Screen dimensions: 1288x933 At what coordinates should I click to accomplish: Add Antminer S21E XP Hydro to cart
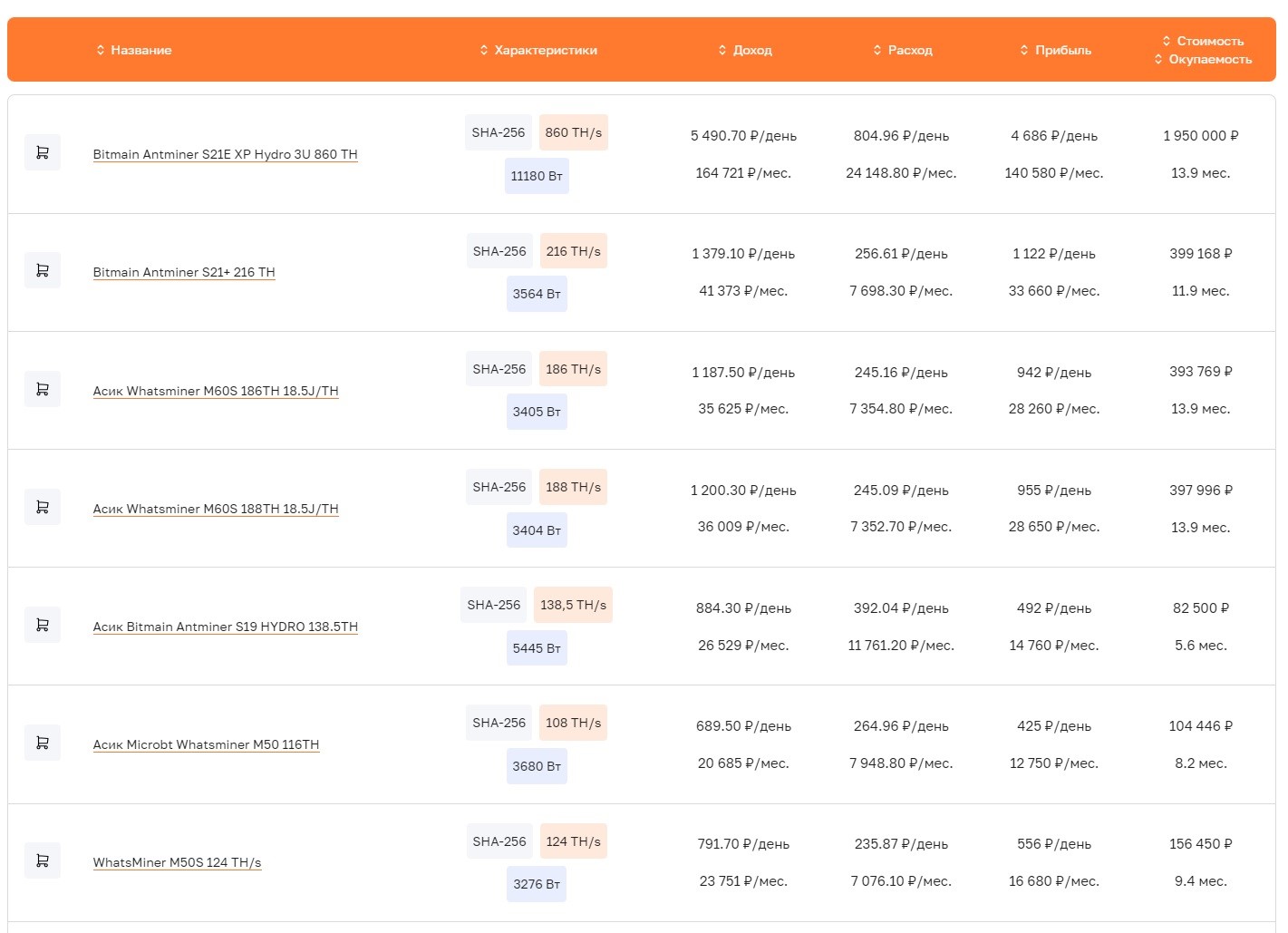(42, 152)
